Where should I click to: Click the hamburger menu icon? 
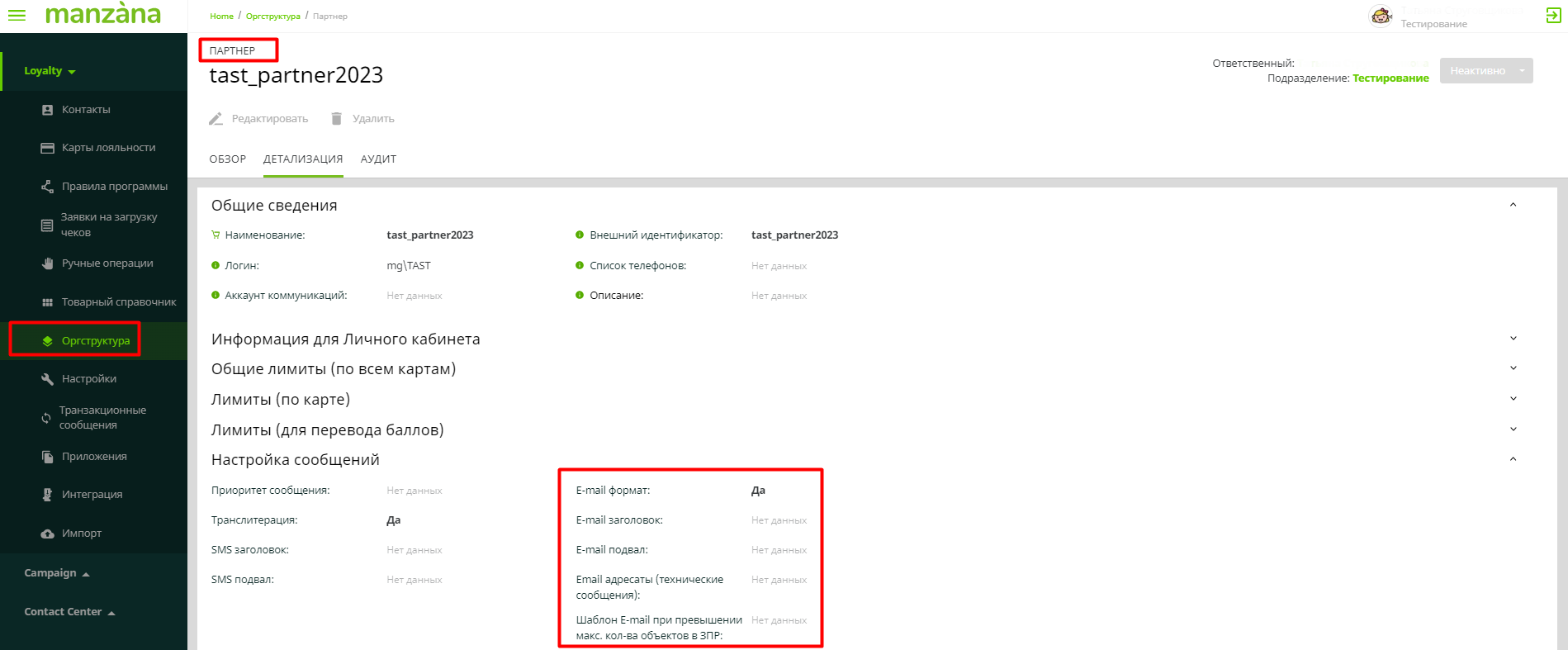(x=17, y=15)
